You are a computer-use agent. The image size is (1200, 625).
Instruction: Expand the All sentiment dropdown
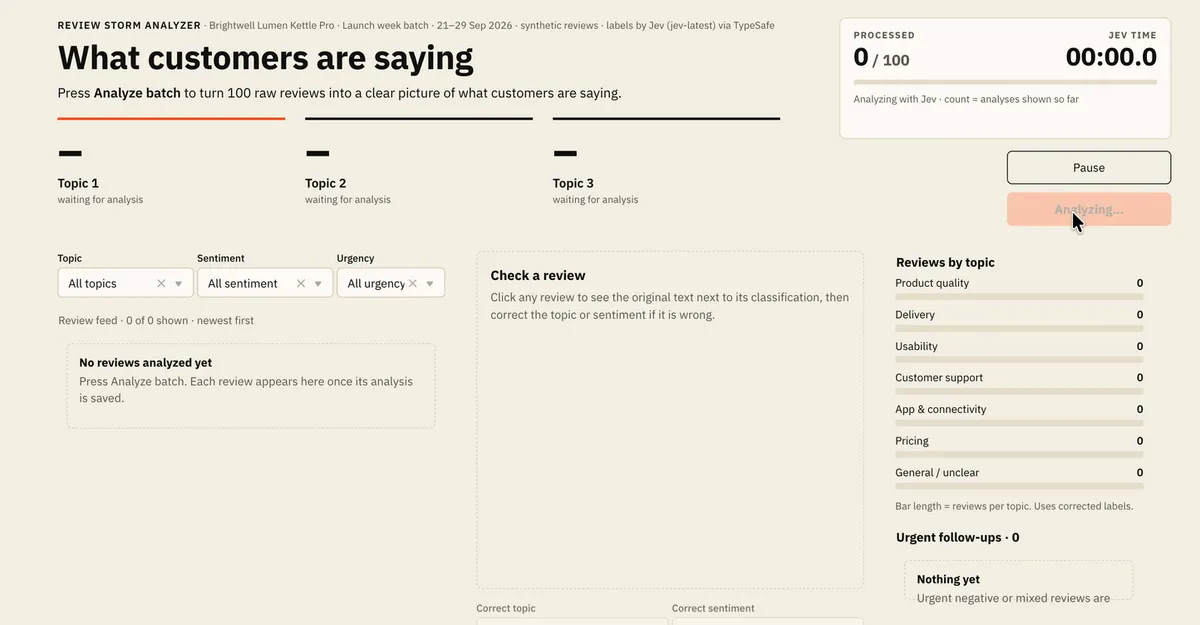pyautogui.click(x=264, y=284)
